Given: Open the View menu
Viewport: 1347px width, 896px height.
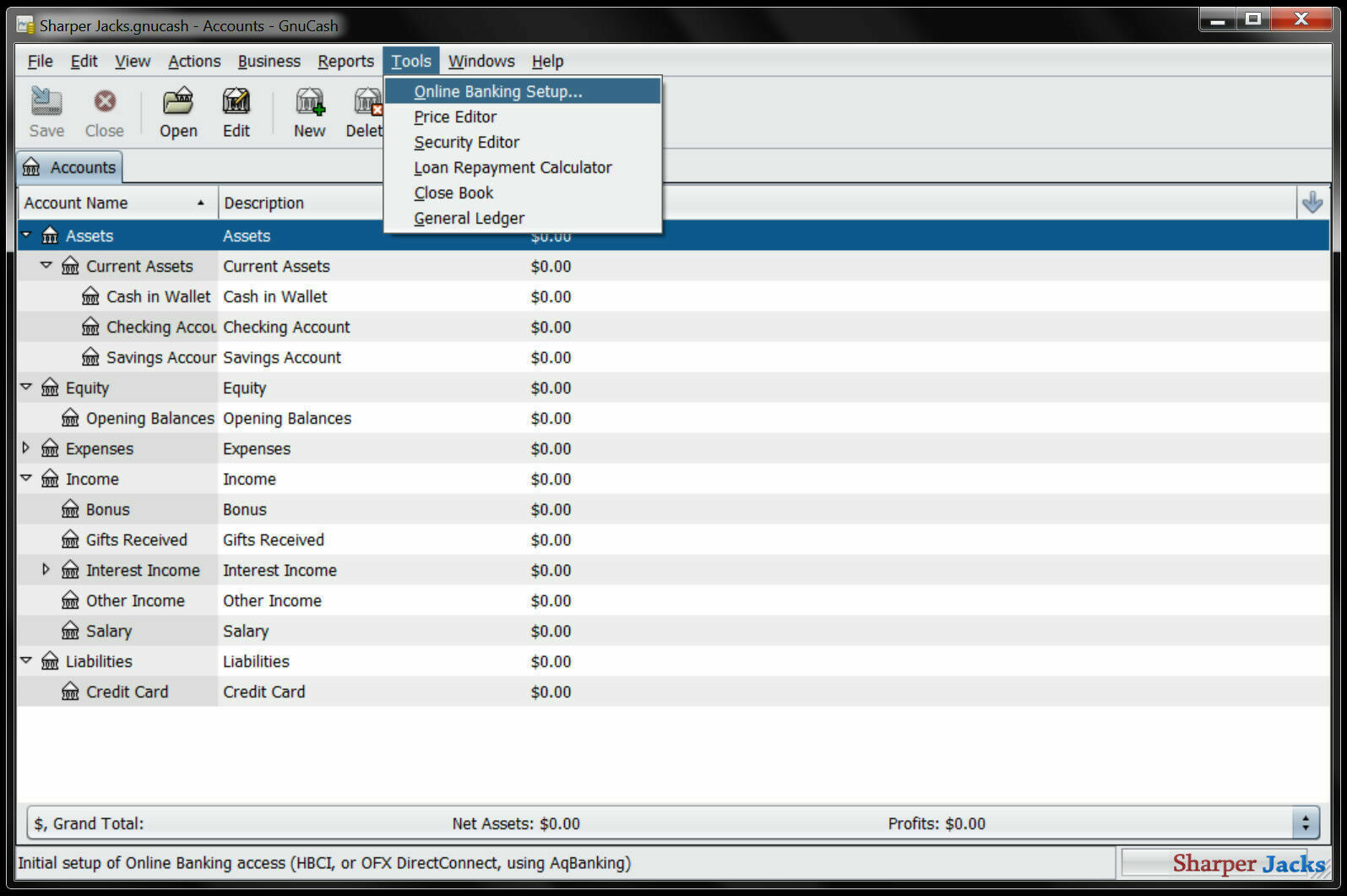Looking at the screenshot, I should [133, 61].
